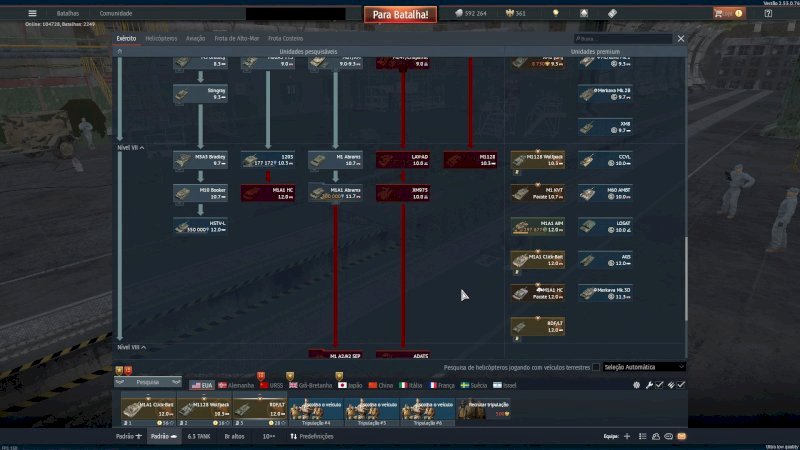Viewport: 800px width, 450px height.
Task: Switch to the Helicópteros tab
Action: coord(161,38)
